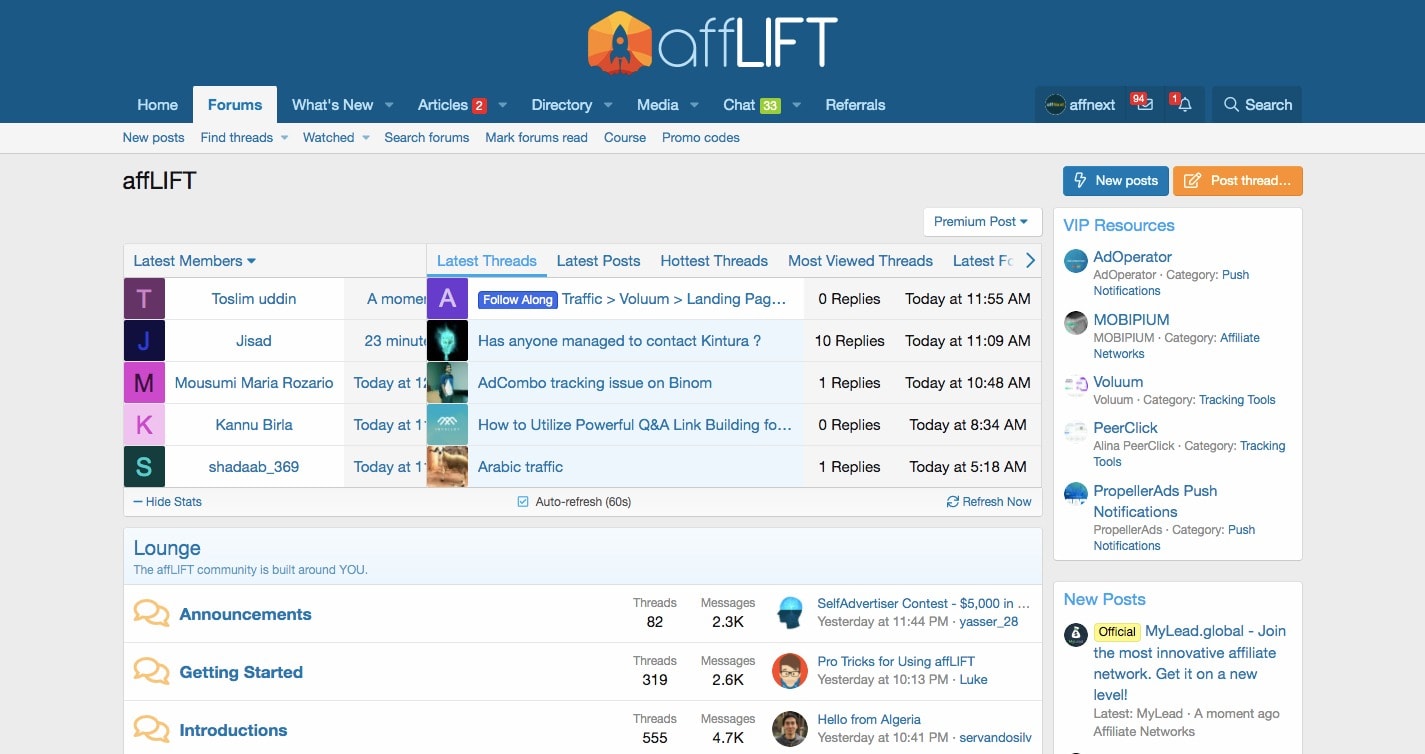Expand the Articles dropdown arrow
This screenshot has width=1425, height=754.
pos(503,105)
